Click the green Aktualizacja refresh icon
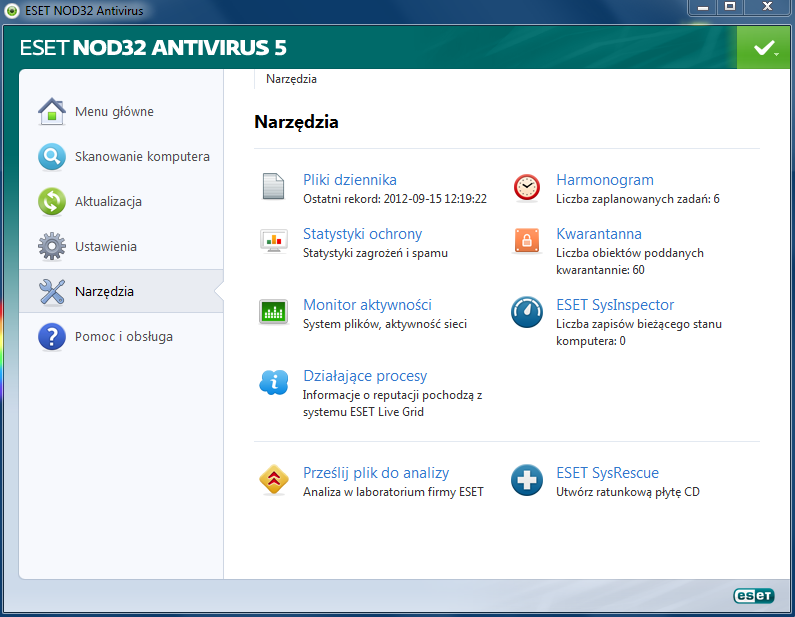This screenshot has width=795, height=617. tap(52, 201)
